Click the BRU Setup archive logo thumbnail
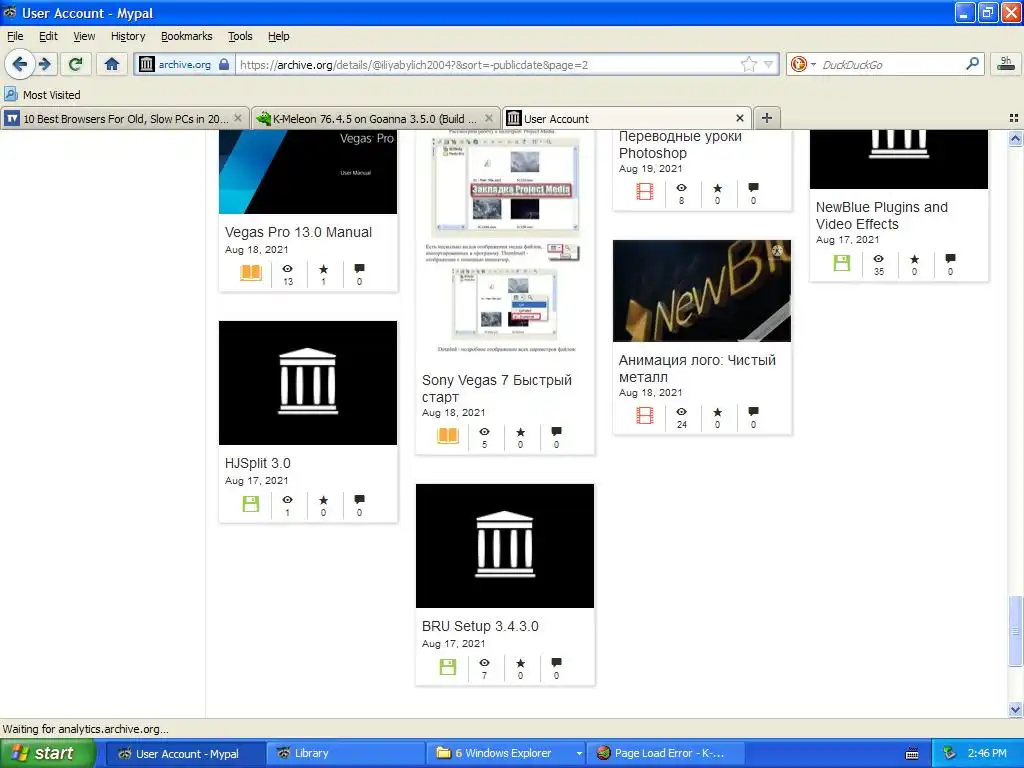The height and width of the screenshot is (768, 1024). [505, 546]
